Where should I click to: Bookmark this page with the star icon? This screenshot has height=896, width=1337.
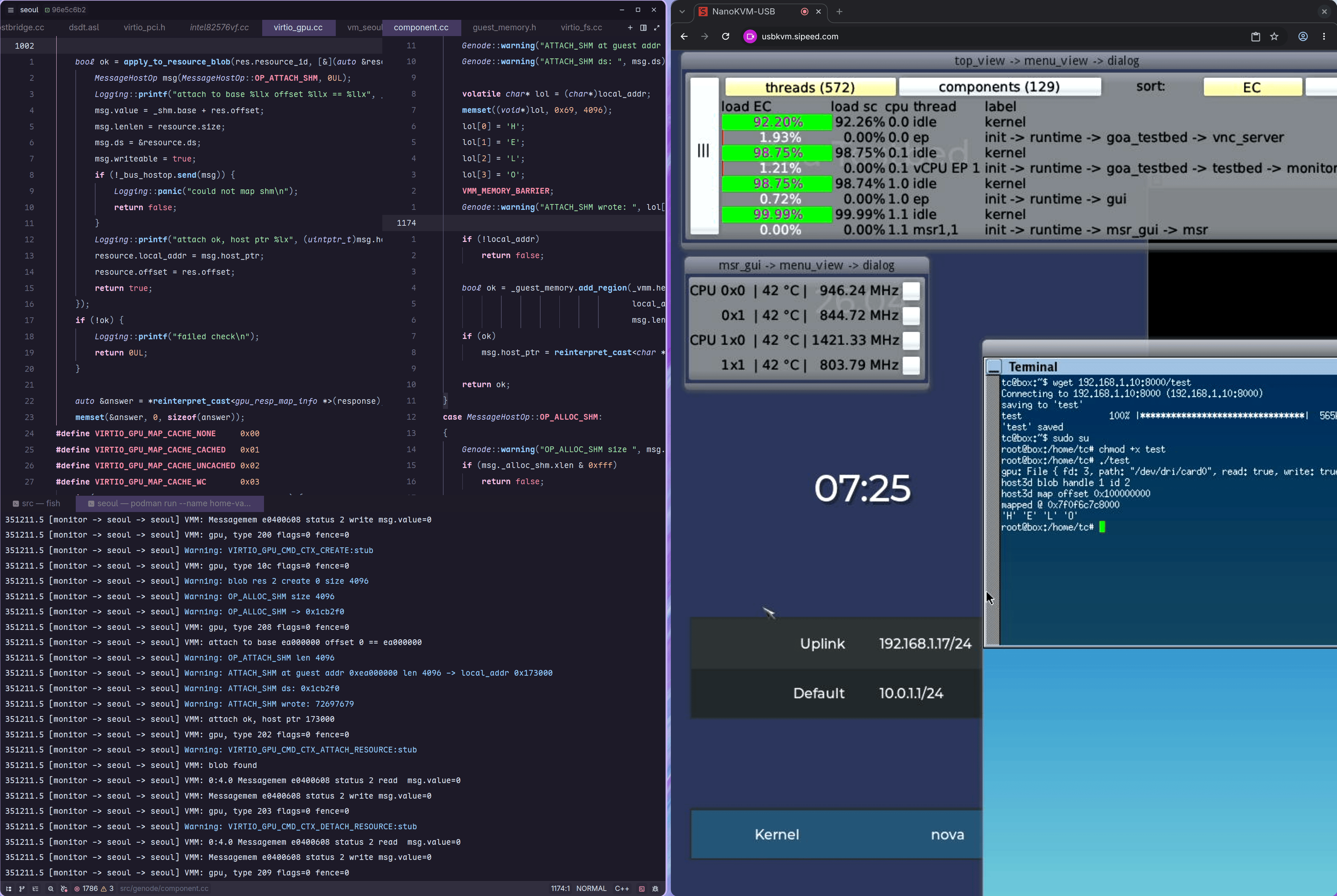1274,36
